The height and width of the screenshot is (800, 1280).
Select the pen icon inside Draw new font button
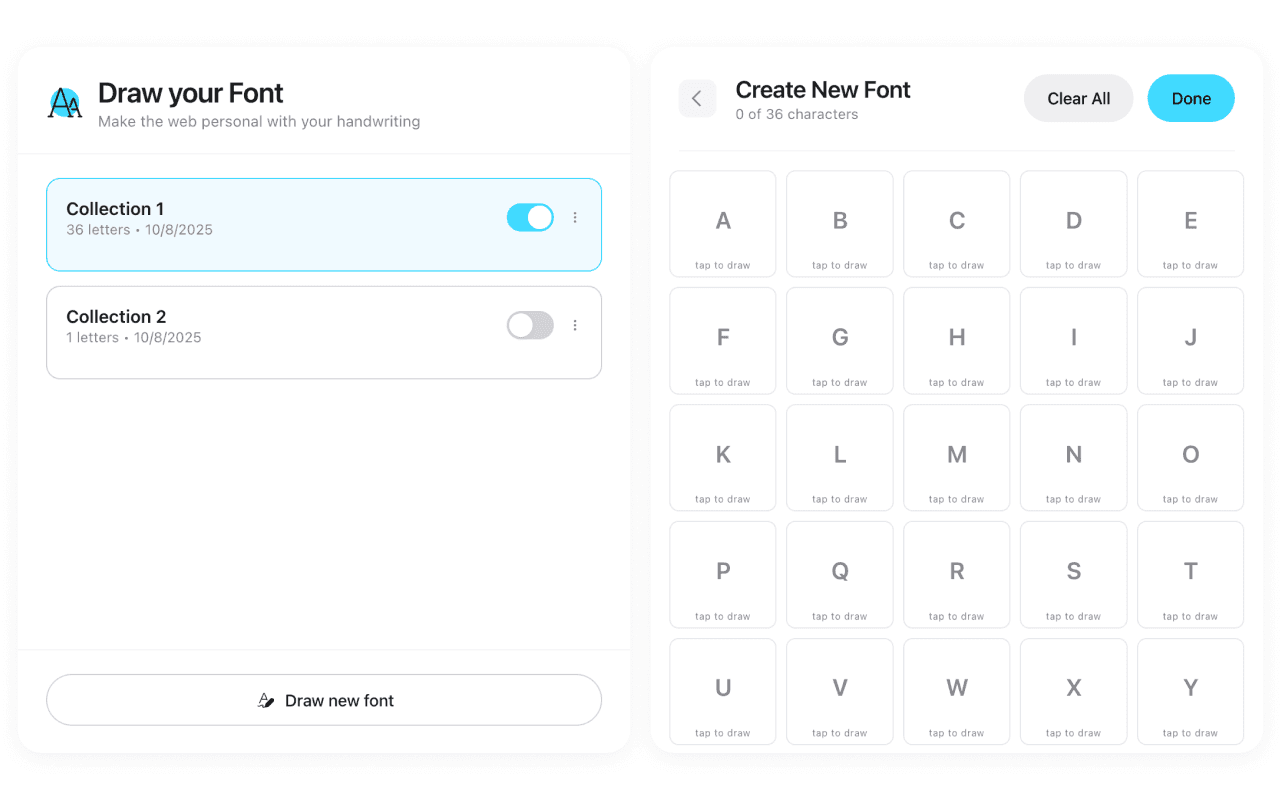(x=266, y=700)
